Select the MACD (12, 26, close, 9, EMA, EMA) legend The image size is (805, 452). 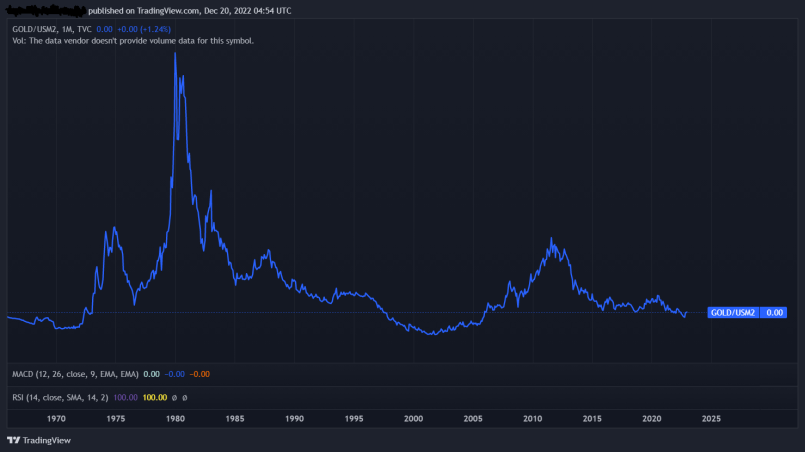pyautogui.click(x=75, y=374)
